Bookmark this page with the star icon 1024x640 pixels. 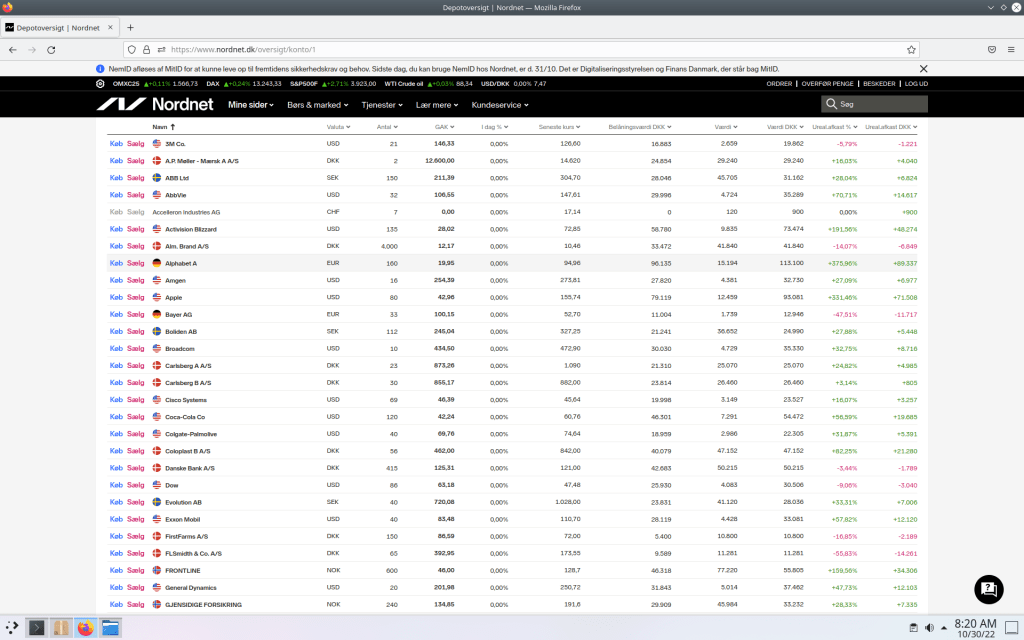pyautogui.click(x=911, y=49)
